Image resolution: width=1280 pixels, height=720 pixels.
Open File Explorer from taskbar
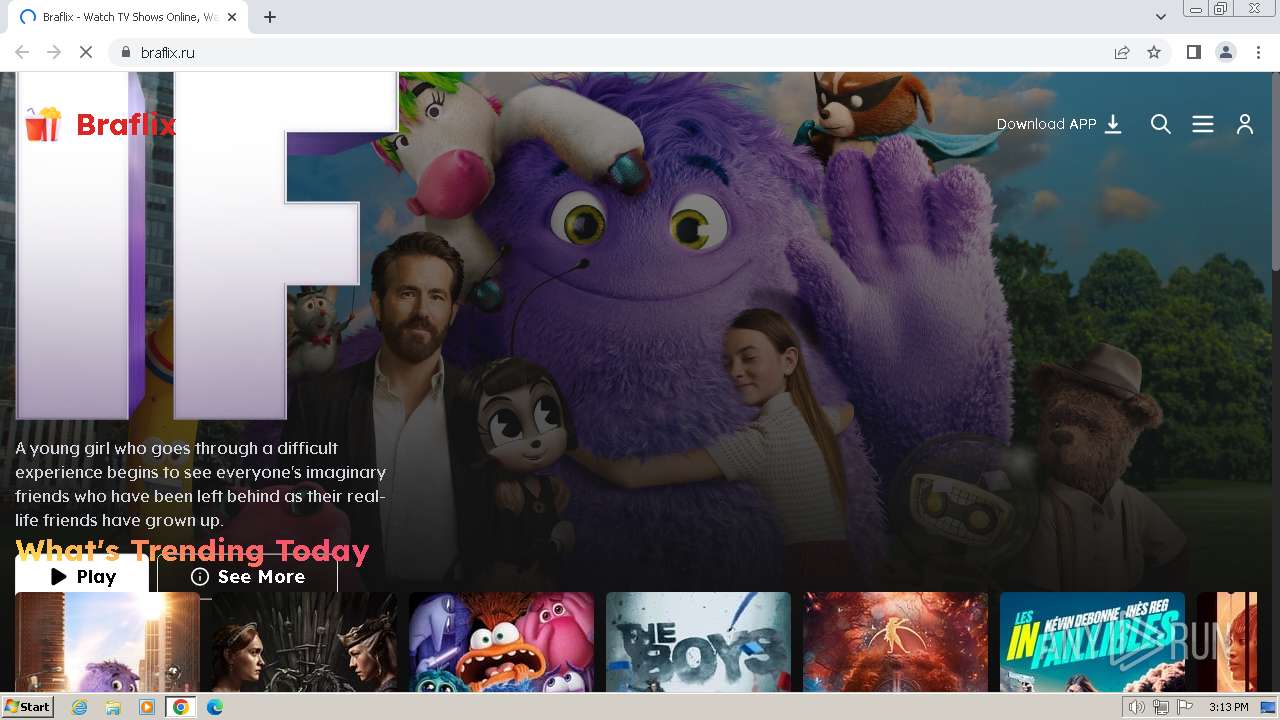[x=113, y=707]
